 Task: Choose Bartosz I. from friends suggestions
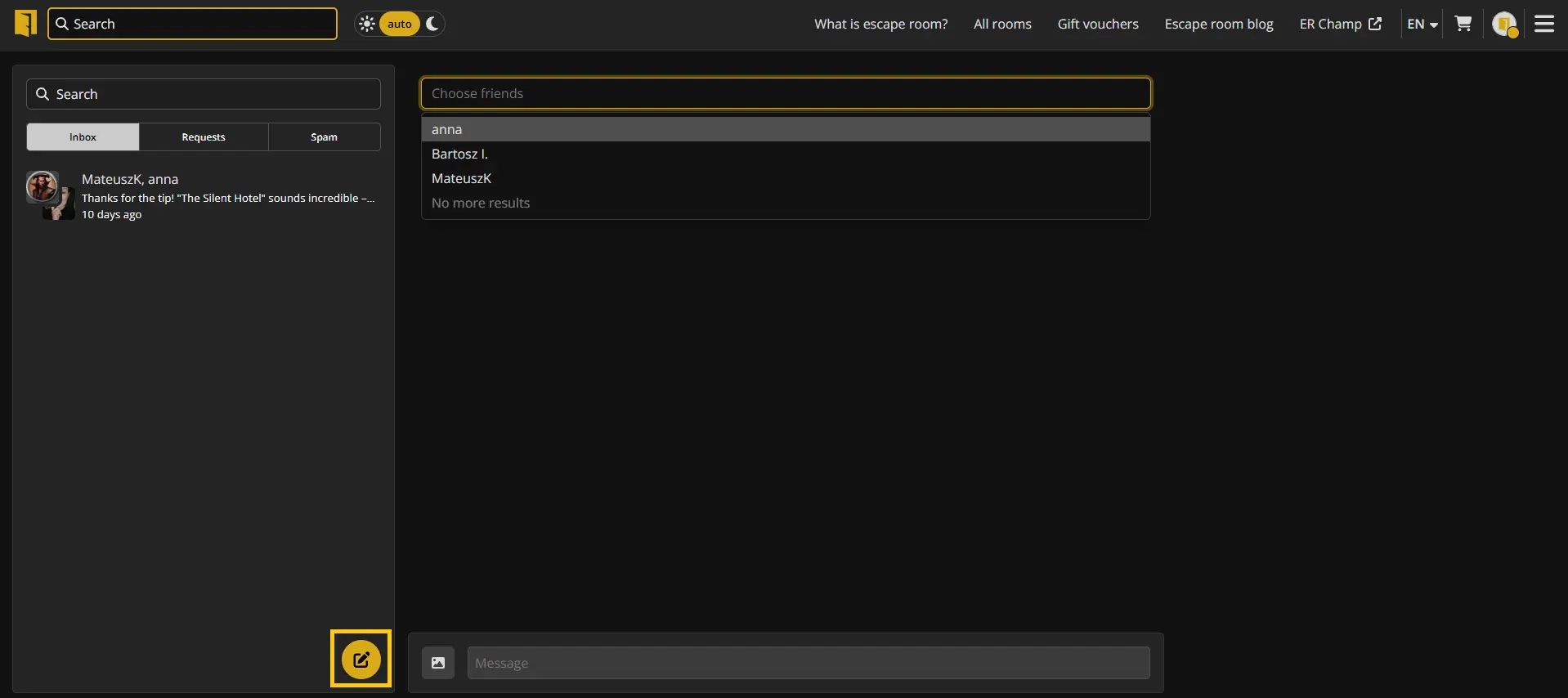[x=459, y=154]
